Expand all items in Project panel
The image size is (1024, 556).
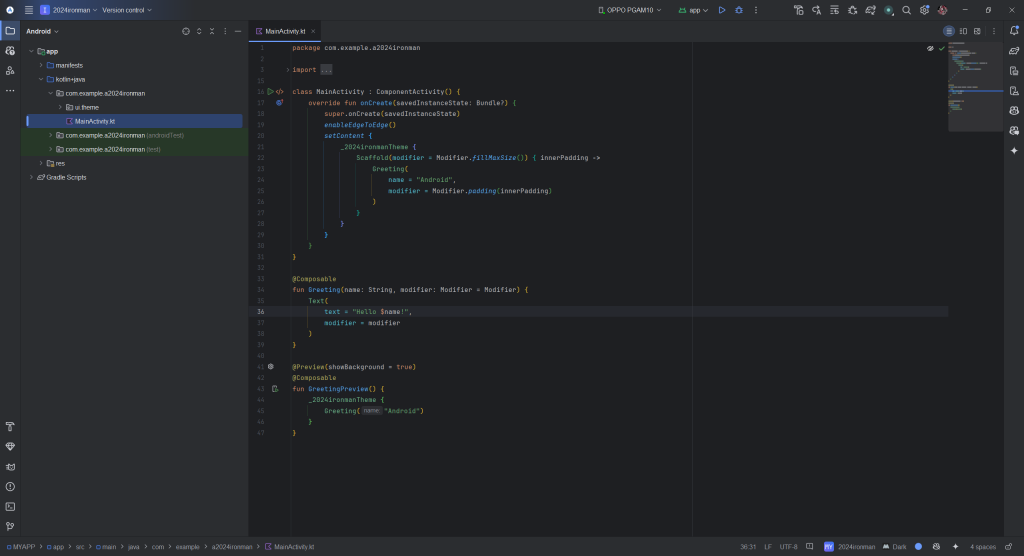click(199, 31)
